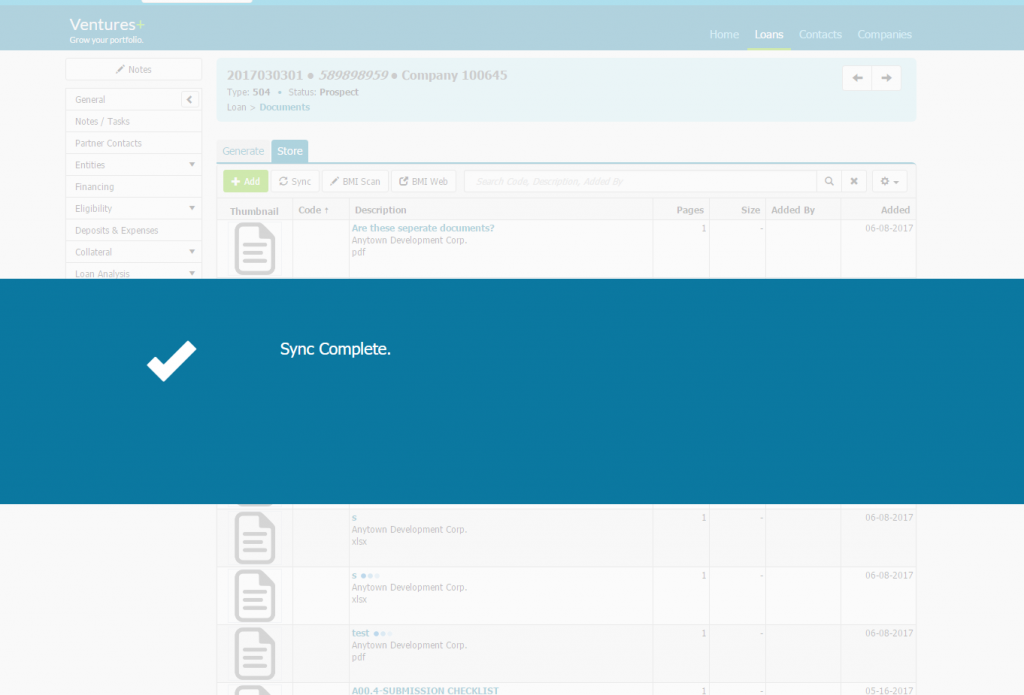Click the BMI Scan button

355,181
